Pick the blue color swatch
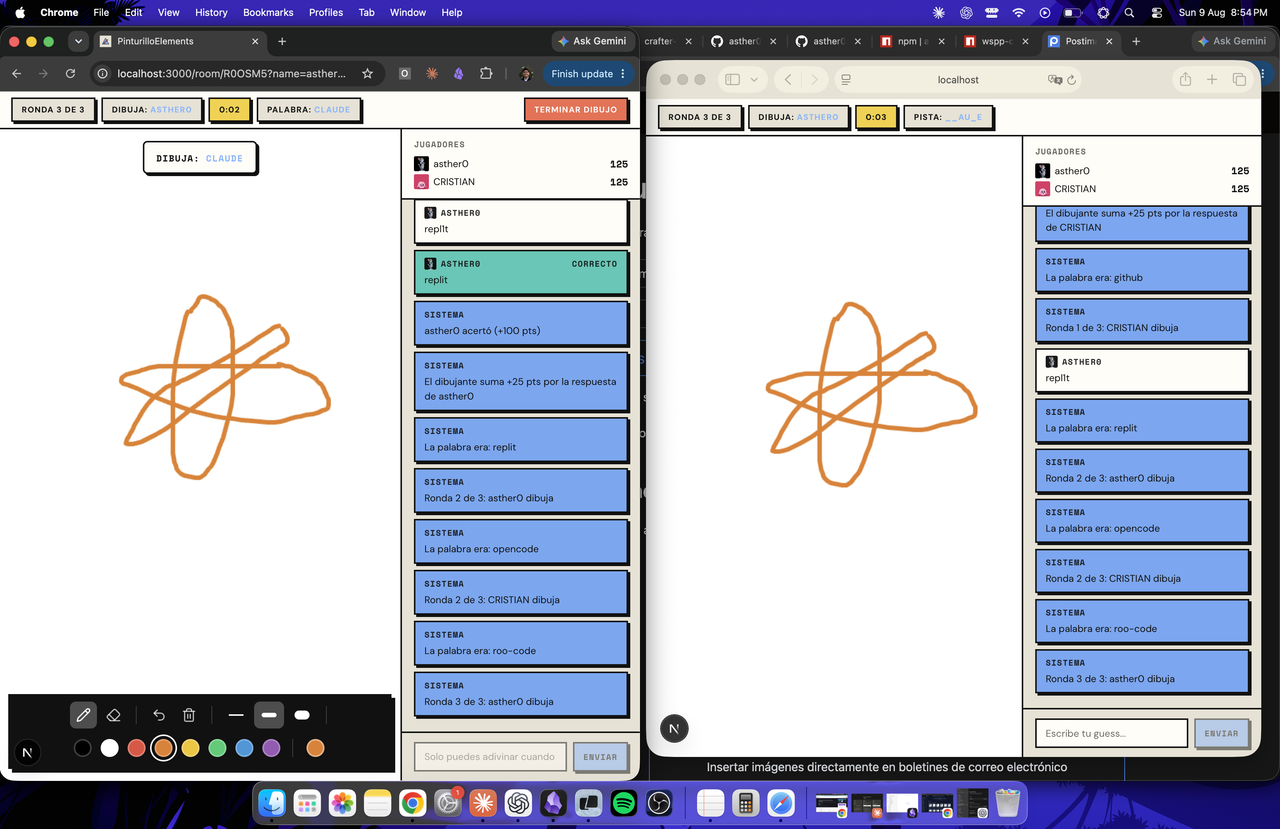This screenshot has width=1280, height=829. (x=244, y=748)
